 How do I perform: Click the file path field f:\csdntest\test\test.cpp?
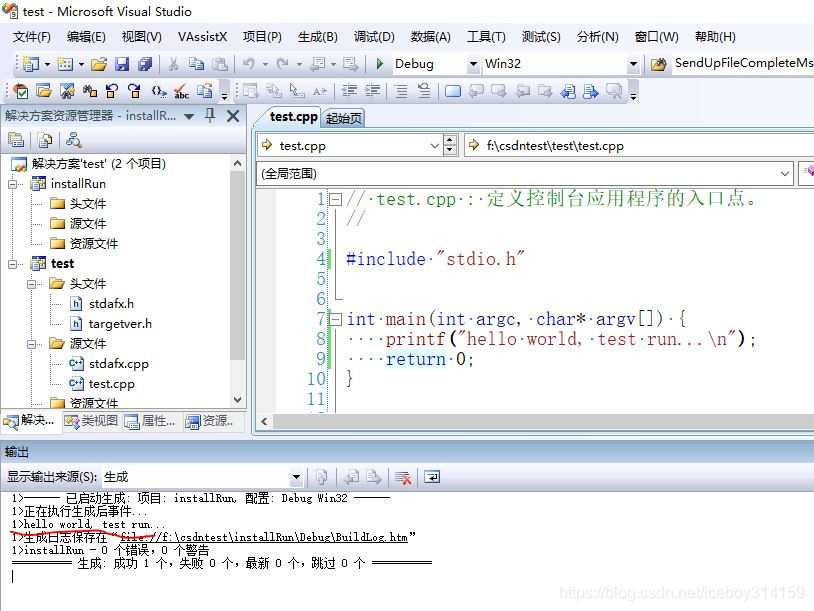(x=641, y=146)
